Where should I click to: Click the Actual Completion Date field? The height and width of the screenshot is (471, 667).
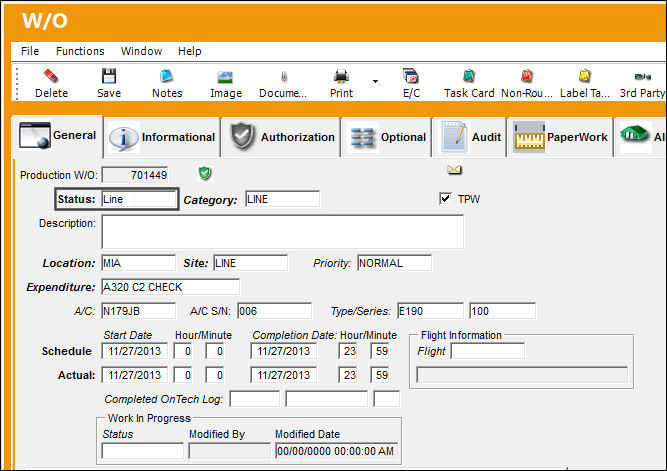pyautogui.click(x=283, y=375)
